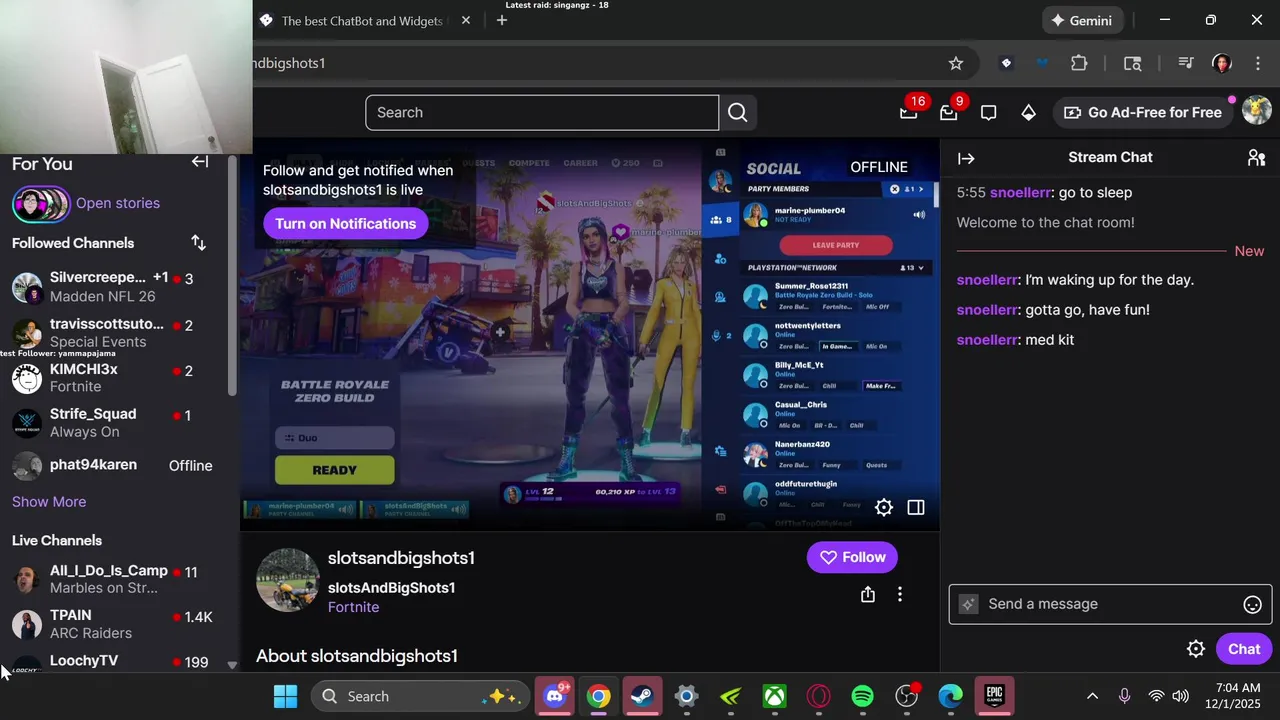
Task: Open a new browser tab
Action: point(502,20)
